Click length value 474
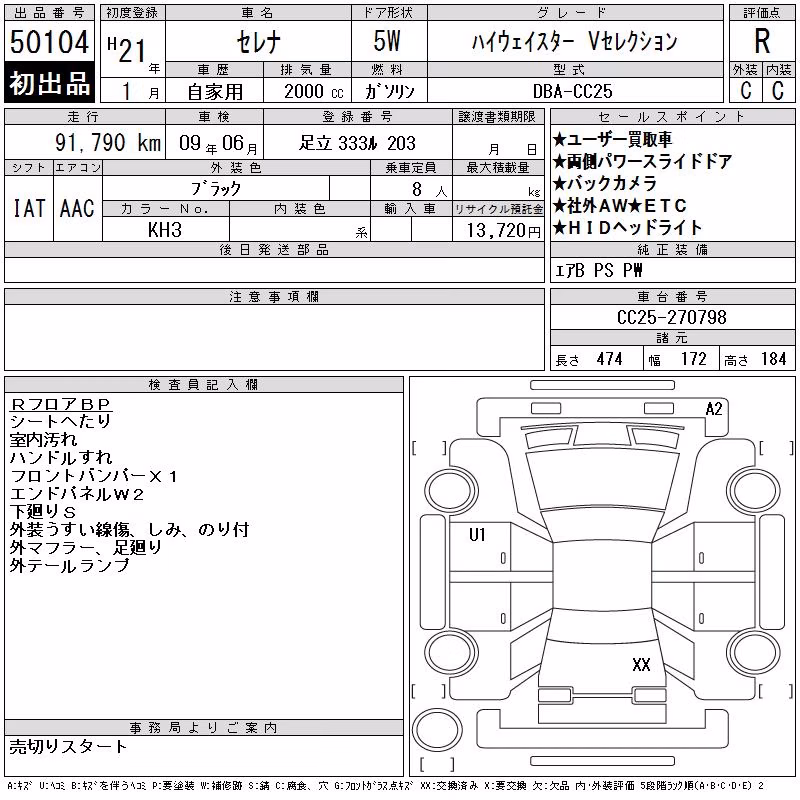 point(610,359)
